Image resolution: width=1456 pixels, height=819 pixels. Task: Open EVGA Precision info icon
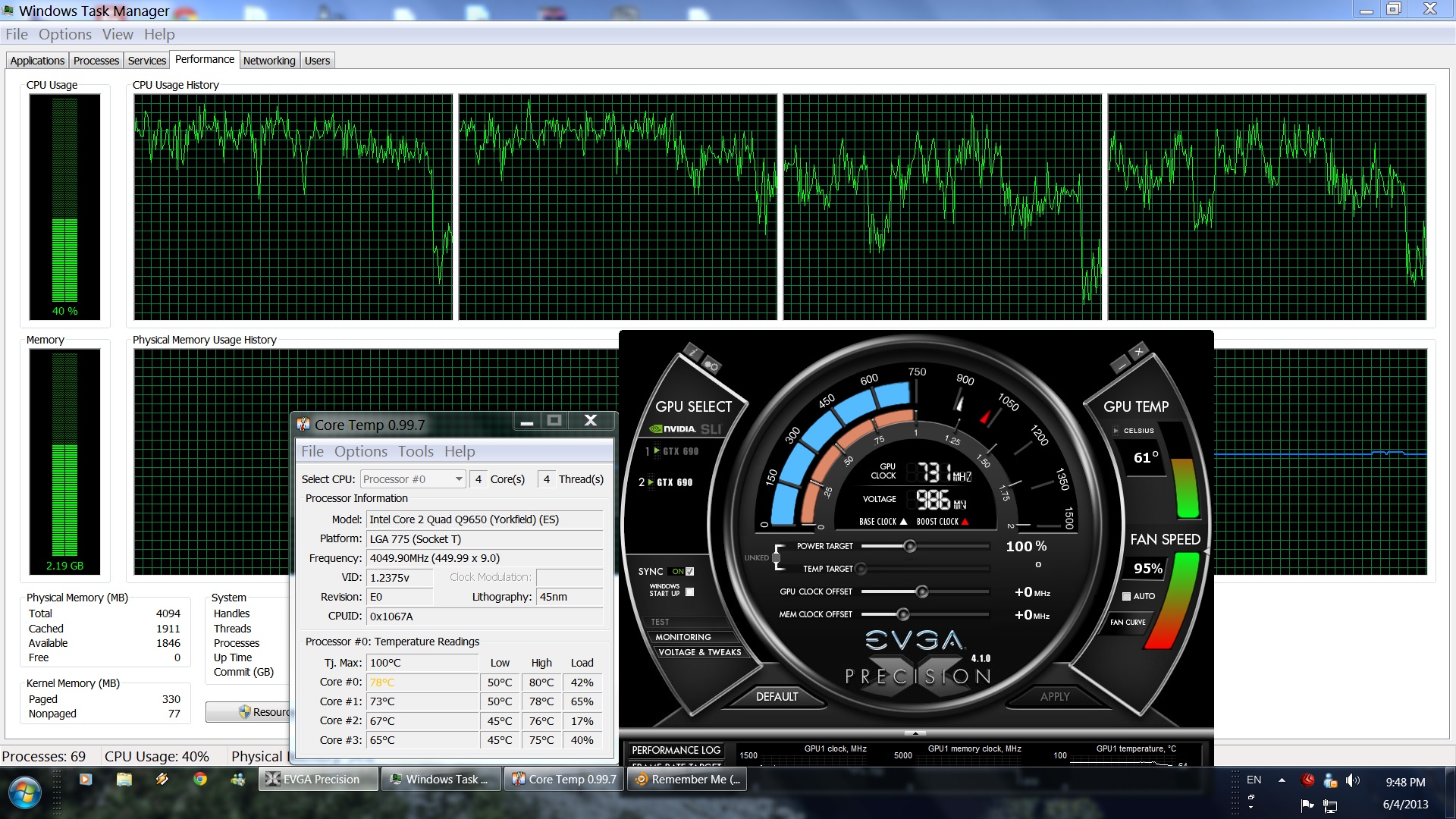(x=692, y=351)
